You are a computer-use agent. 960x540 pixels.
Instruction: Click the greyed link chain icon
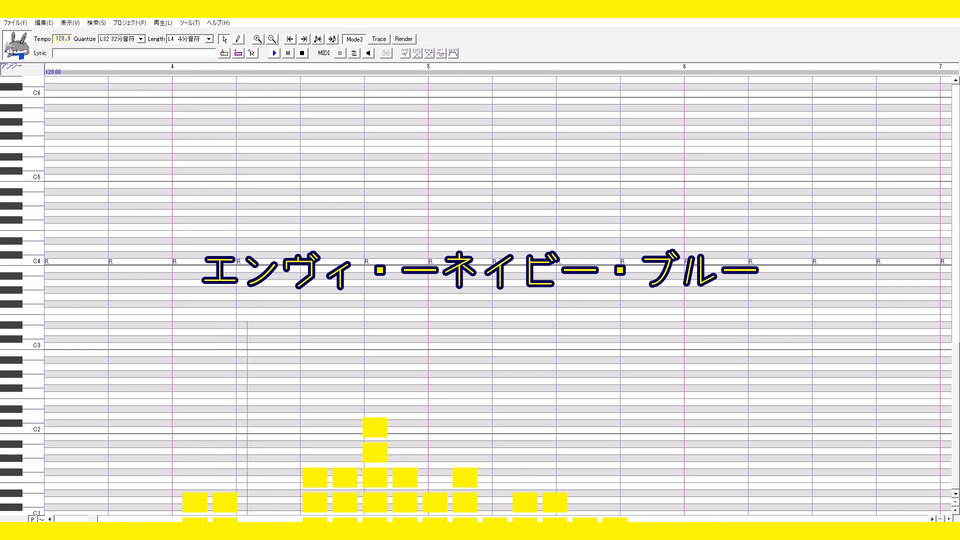coord(386,53)
